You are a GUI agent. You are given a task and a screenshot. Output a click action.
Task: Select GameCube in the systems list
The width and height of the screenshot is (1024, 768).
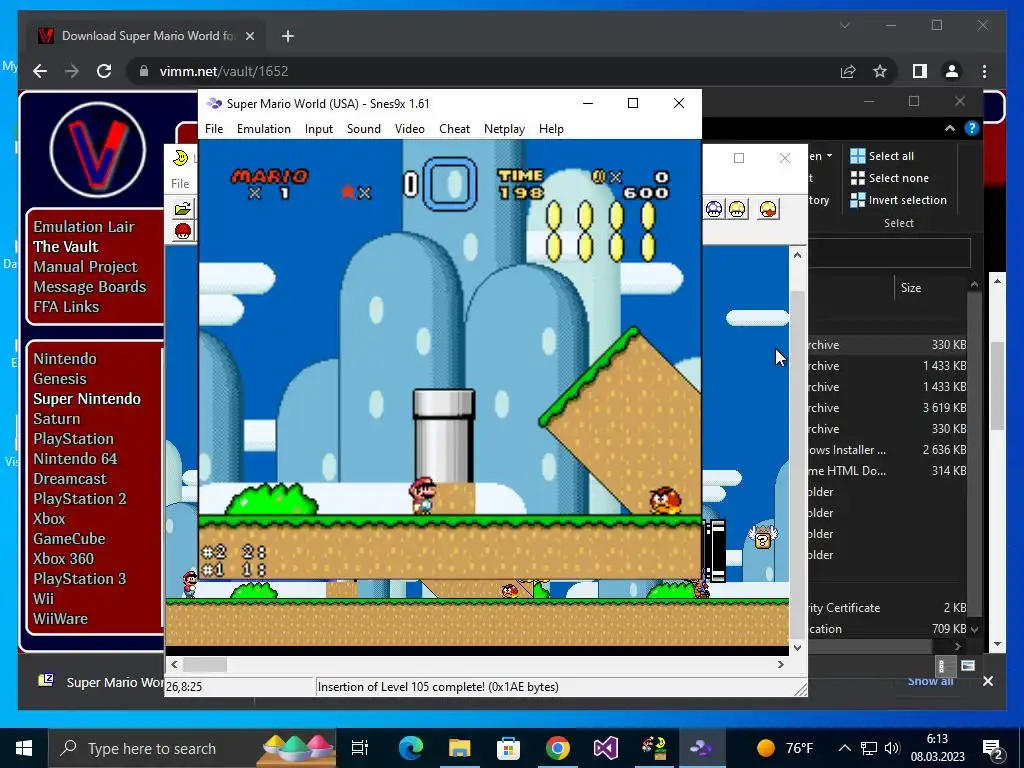tap(69, 539)
